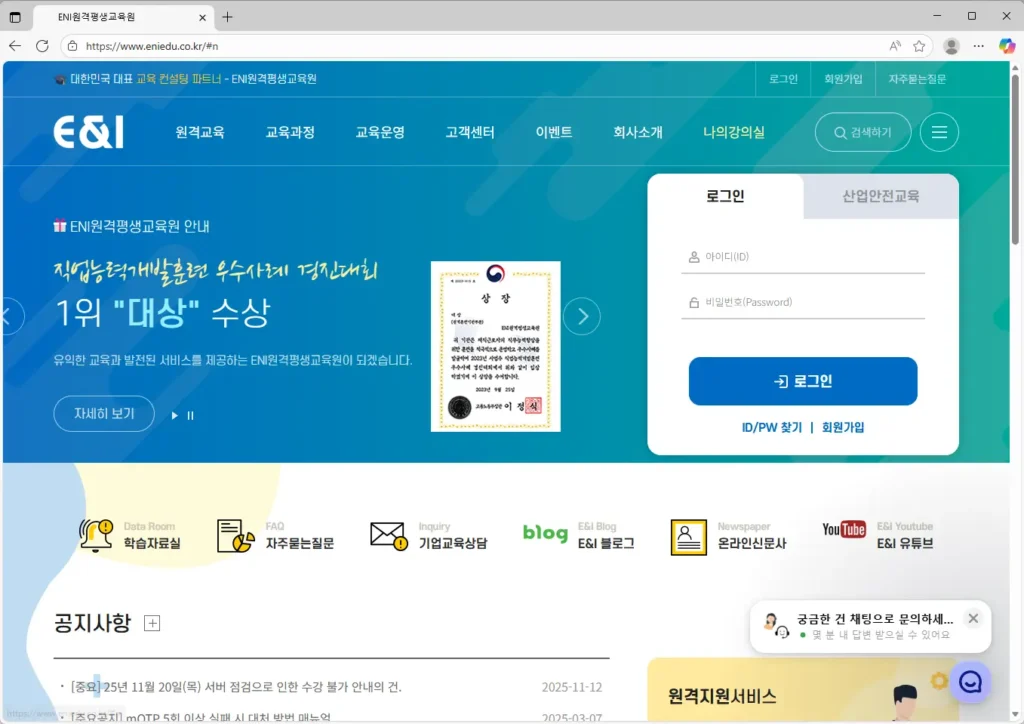Open 온라인신문사 newspaper icon
1024x724 pixels.
click(688, 537)
